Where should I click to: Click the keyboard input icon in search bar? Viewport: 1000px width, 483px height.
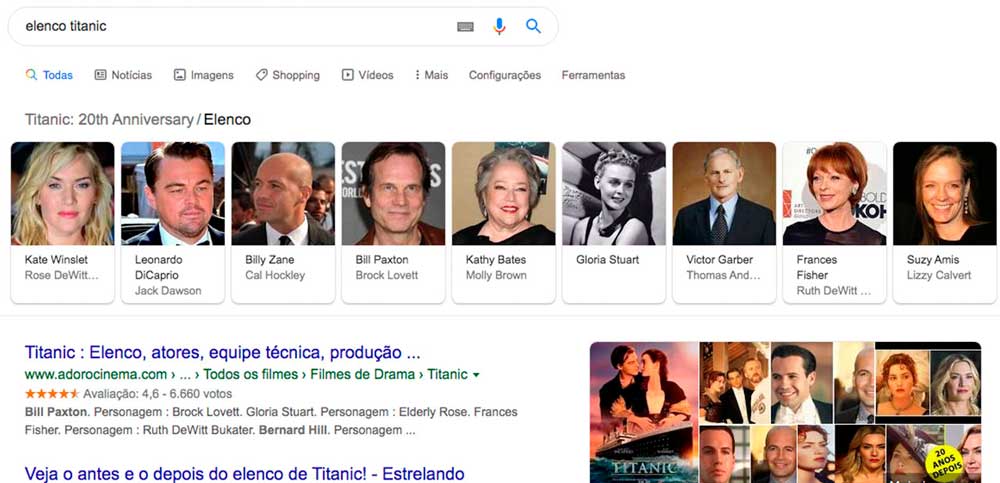[466, 27]
